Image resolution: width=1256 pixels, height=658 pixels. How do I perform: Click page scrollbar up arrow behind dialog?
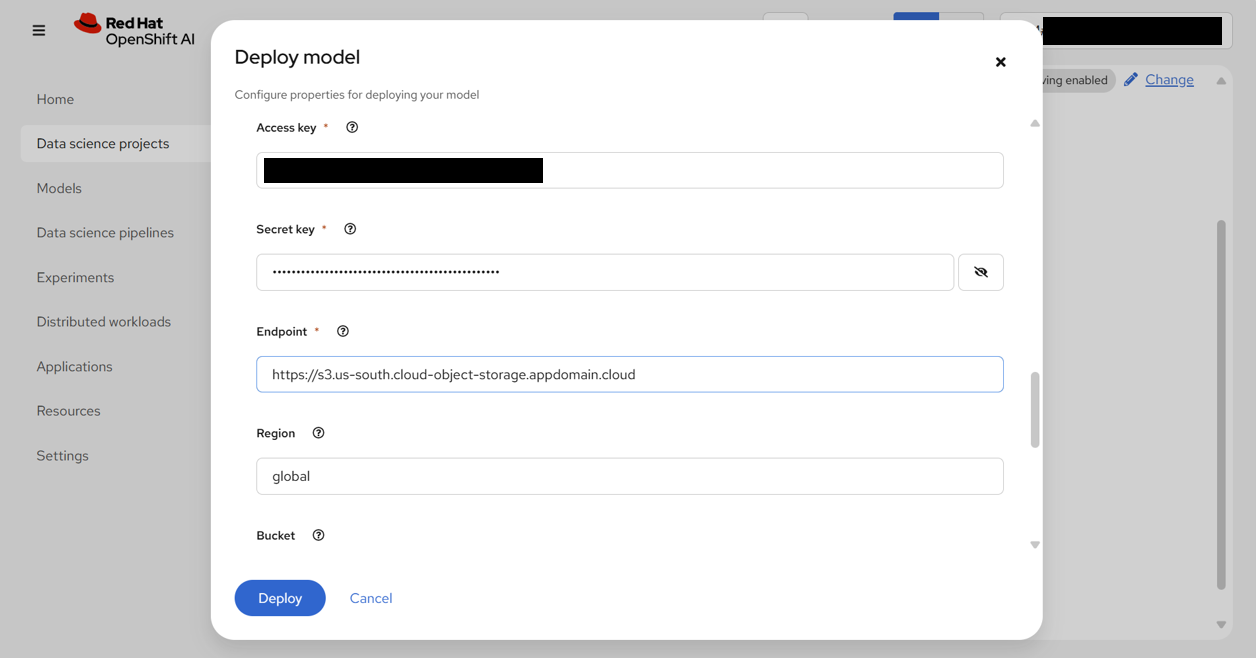pos(1221,81)
